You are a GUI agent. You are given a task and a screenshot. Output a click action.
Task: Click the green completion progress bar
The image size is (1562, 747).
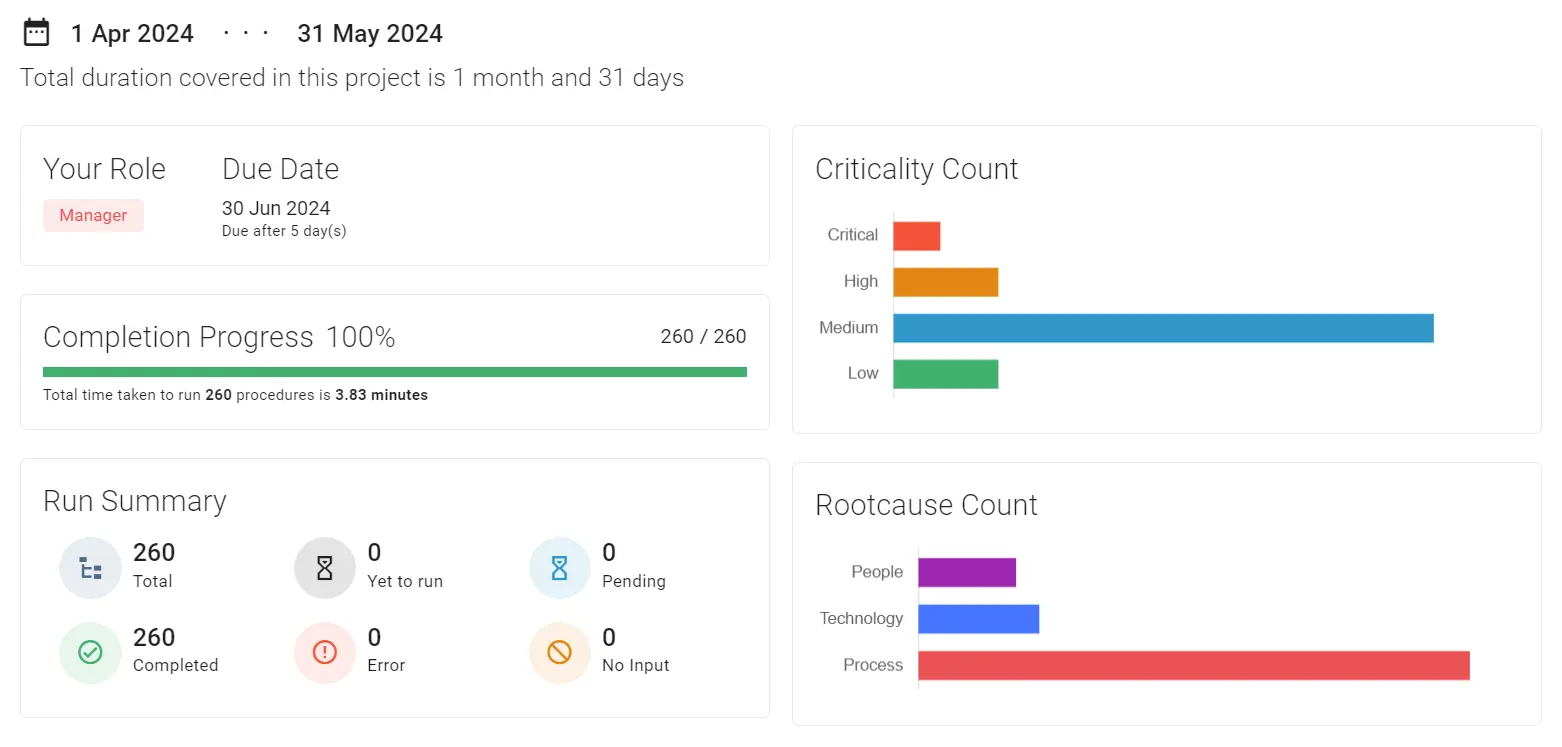(394, 372)
